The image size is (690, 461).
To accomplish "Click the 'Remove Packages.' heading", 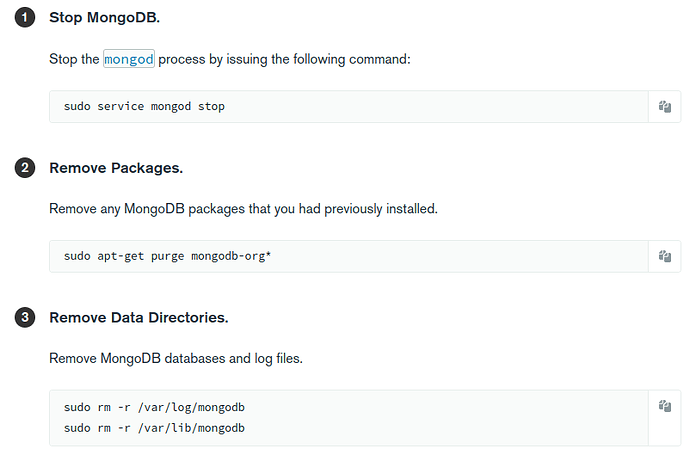I will tap(116, 168).
